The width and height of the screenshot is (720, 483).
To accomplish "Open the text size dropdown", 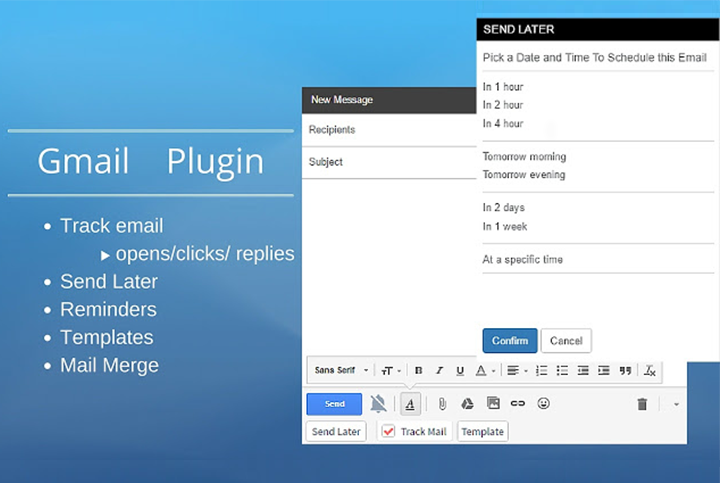I will 391,371.
